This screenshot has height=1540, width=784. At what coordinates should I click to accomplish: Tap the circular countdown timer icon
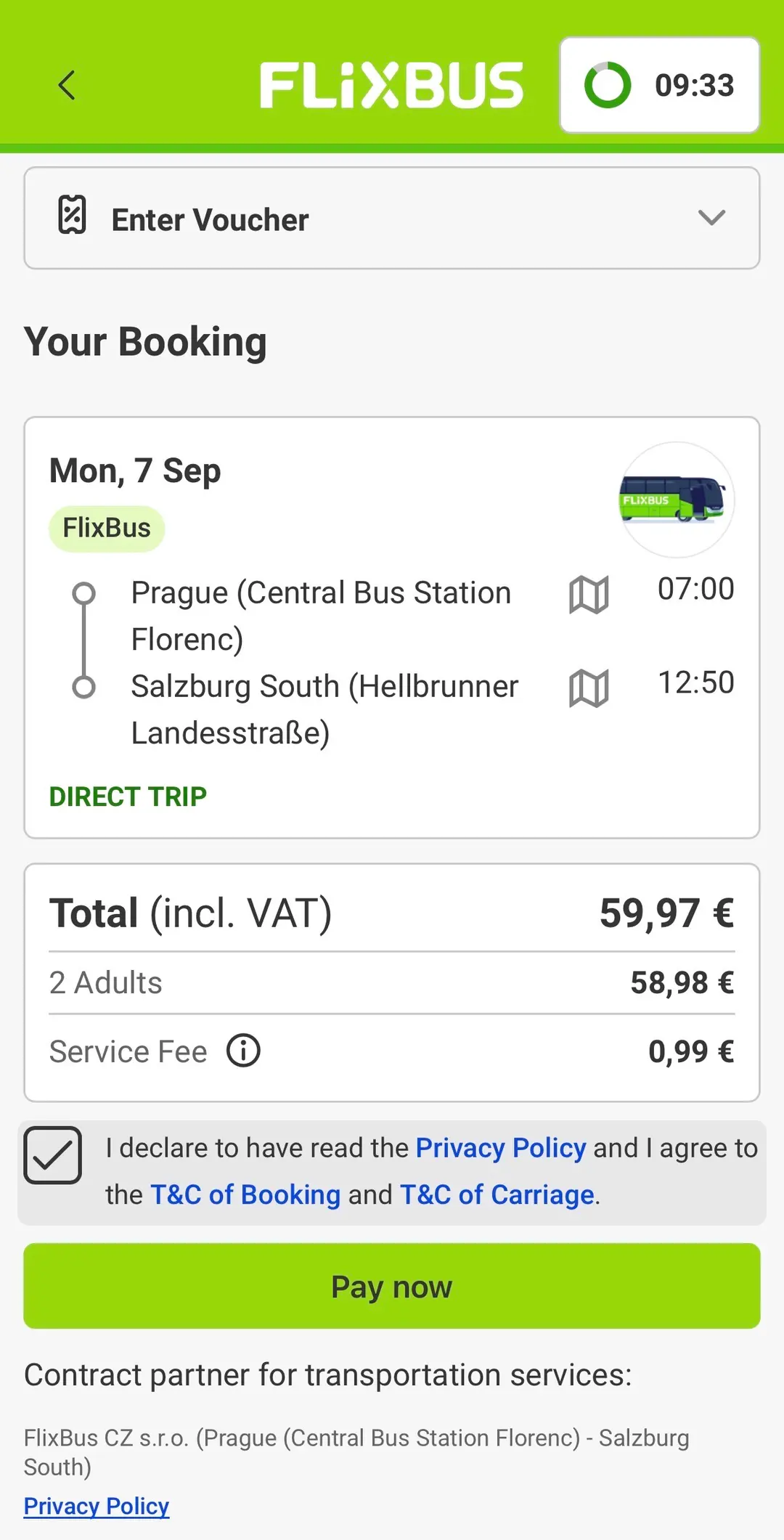(x=608, y=85)
